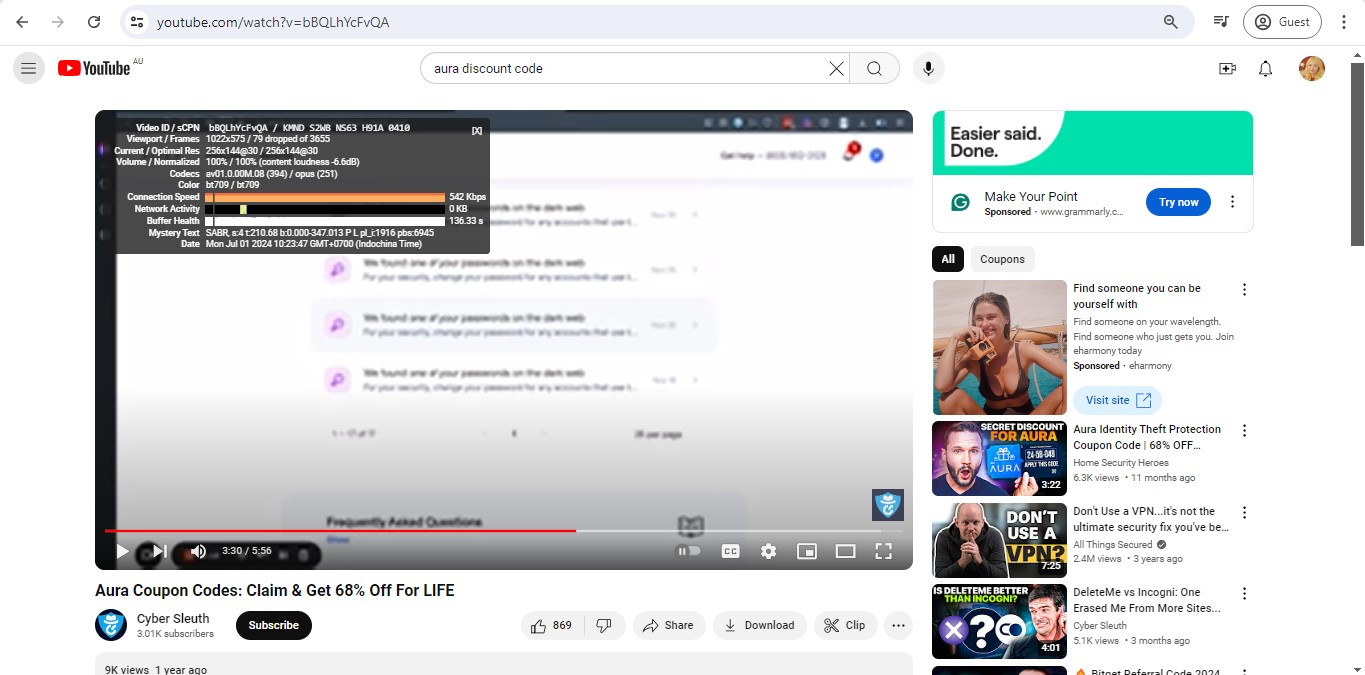Open options for Grammarly sponsored ad
1365x675 pixels.
coord(1232,202)
